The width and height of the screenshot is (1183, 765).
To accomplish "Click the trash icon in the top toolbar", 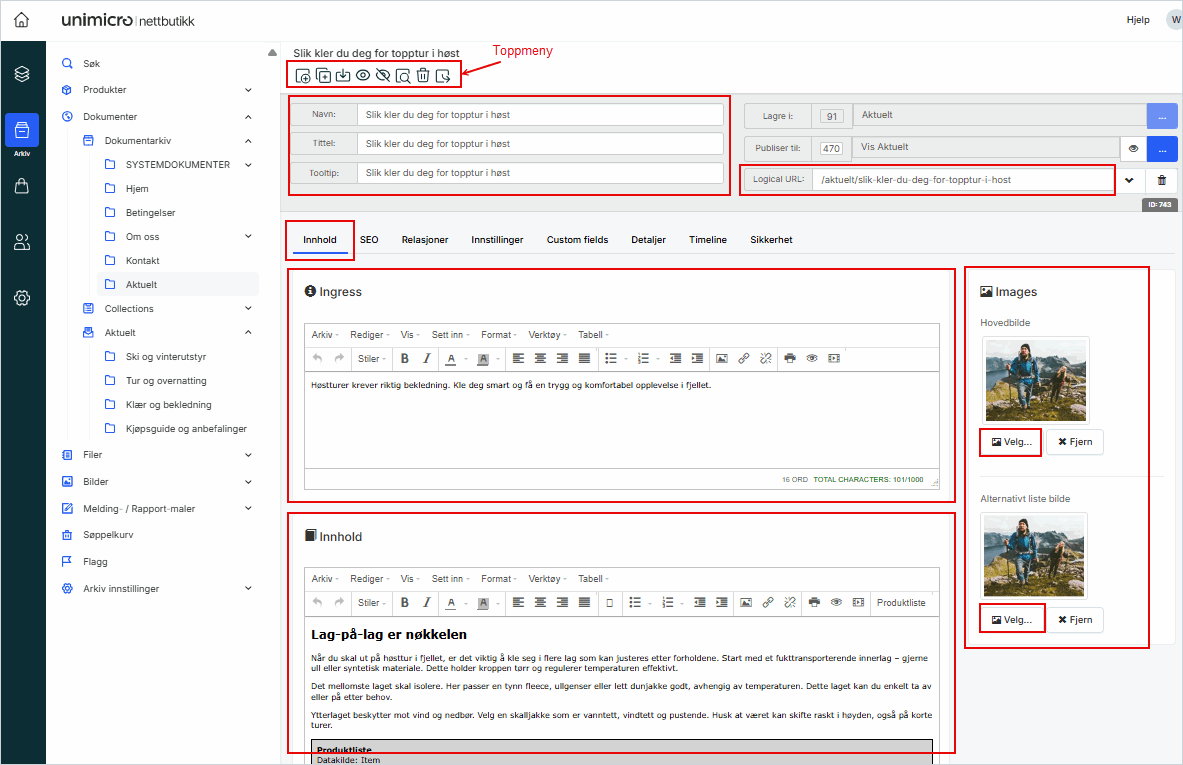I will coord(423,75).
